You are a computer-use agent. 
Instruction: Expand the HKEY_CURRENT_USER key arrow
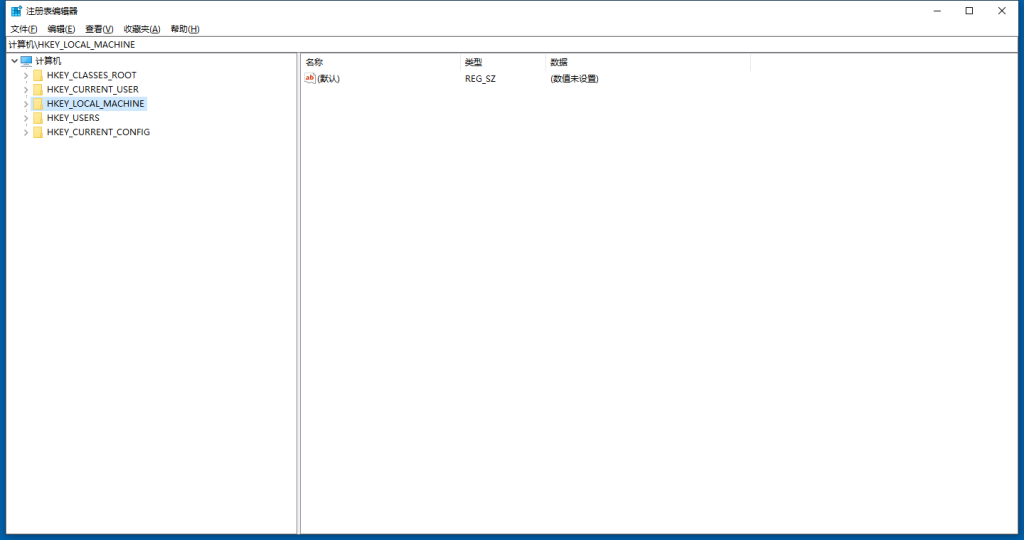click(26, 90)
